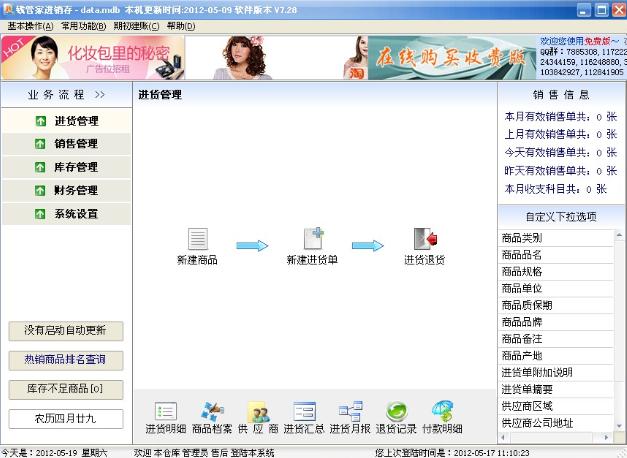627x458 pixels.
Task: Click the 热销商品排名查询 button
Action: click(x=66, y=360)
